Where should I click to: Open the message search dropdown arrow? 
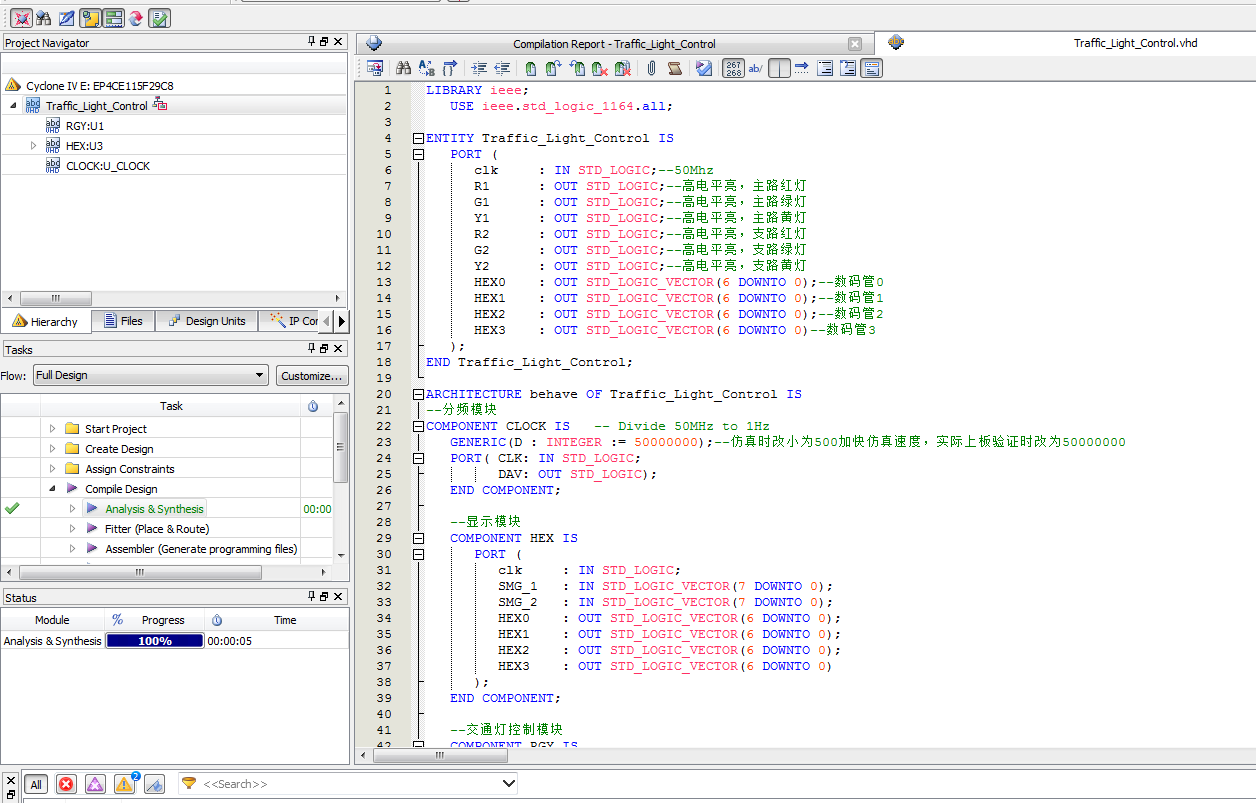pyautogui.click(x=508, y=784)
